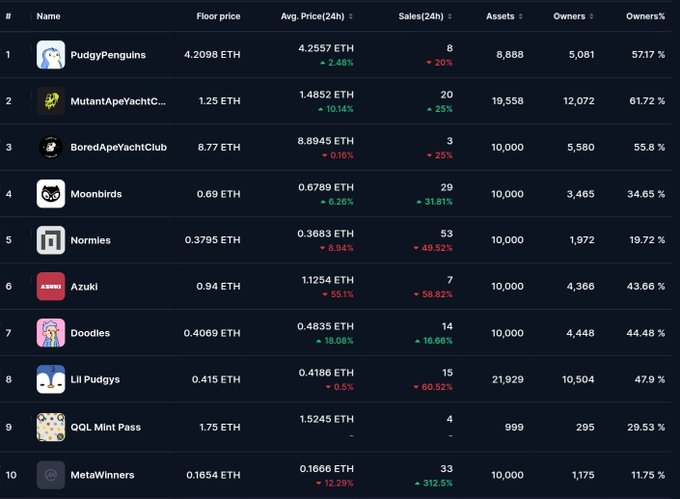Open the Normies collection name
The image size is (680, 499).
coord(90,240)
